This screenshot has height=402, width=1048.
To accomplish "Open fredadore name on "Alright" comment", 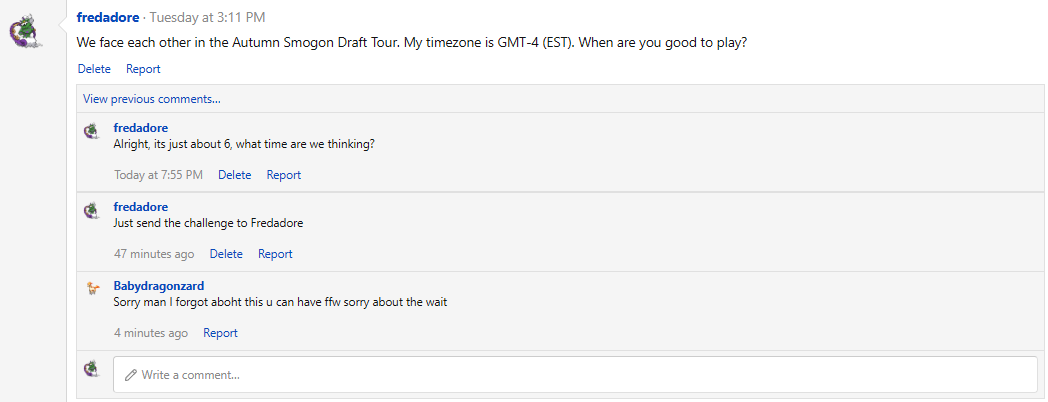I will tap(141, 127).
